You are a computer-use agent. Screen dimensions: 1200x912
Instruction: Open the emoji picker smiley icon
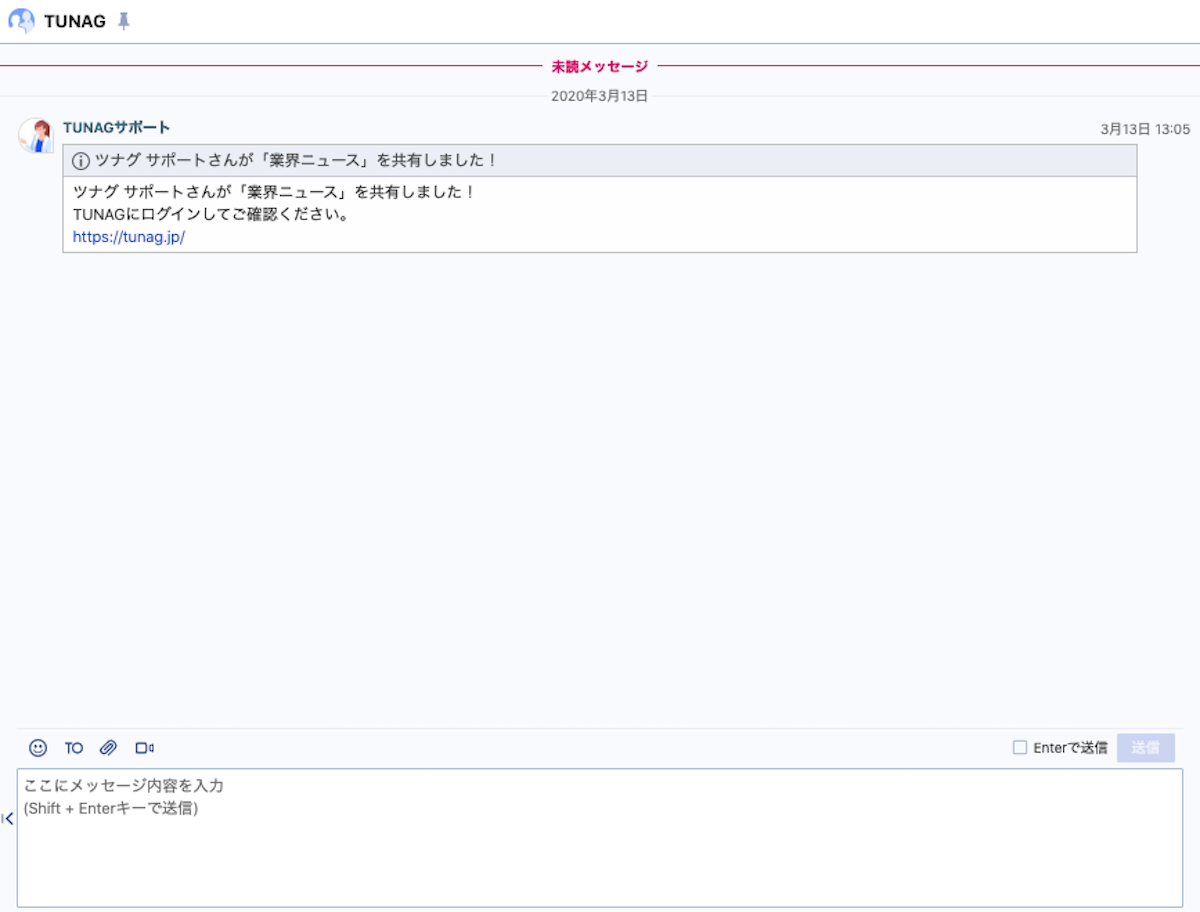(x=38, y=747)
